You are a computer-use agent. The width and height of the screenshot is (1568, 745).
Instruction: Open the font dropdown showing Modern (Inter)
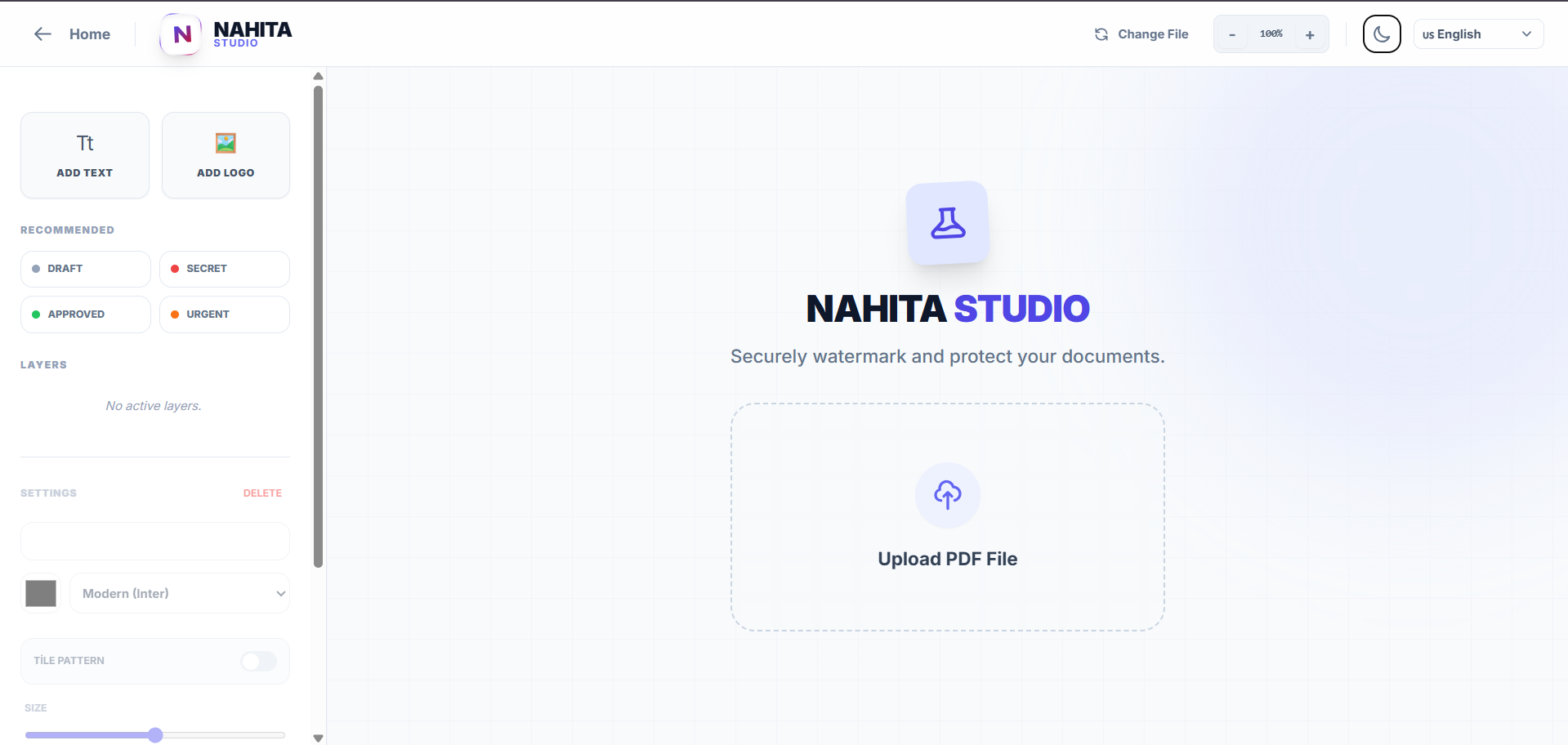tap(180, 593)
